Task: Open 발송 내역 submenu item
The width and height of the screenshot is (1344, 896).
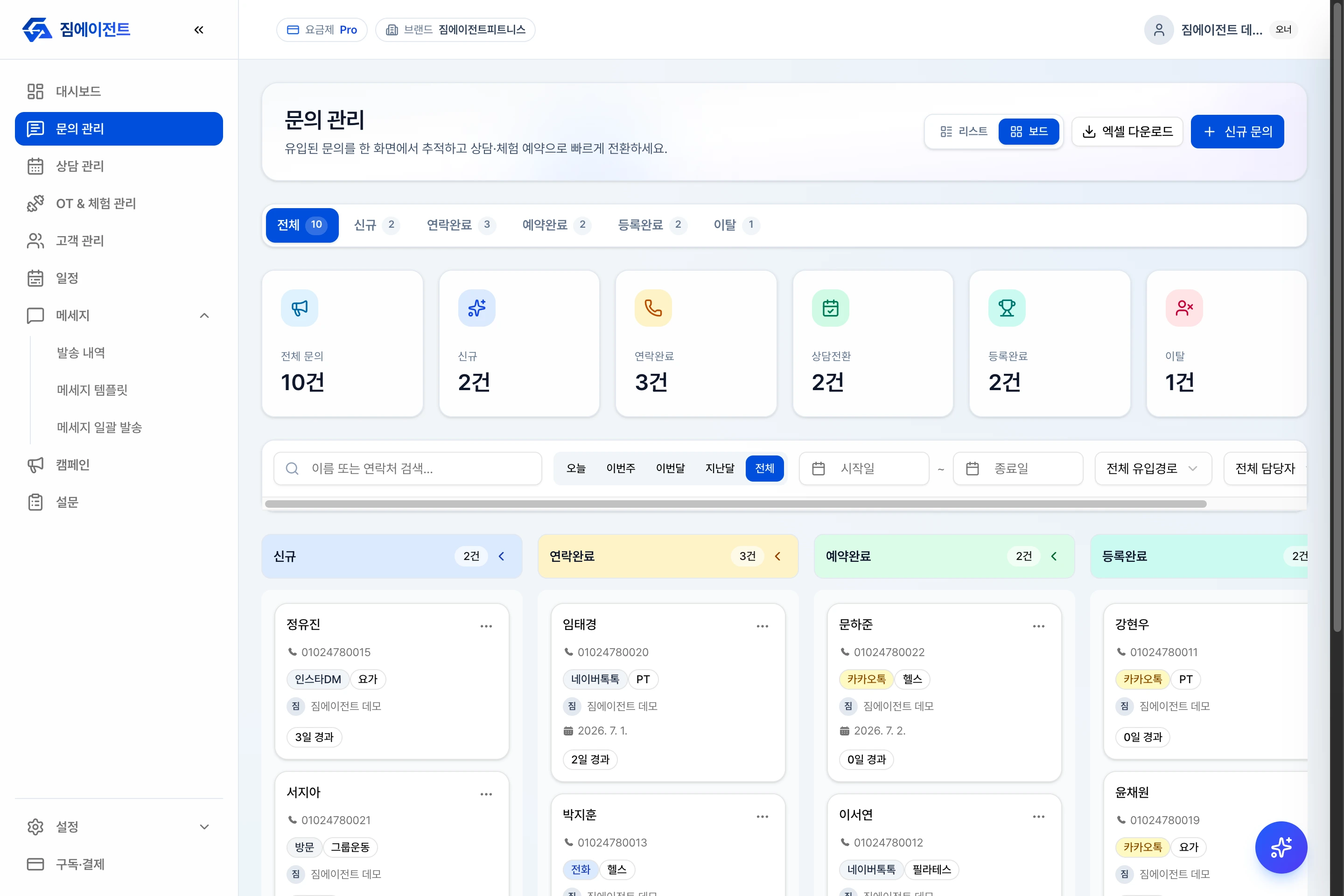Action: 81,353
